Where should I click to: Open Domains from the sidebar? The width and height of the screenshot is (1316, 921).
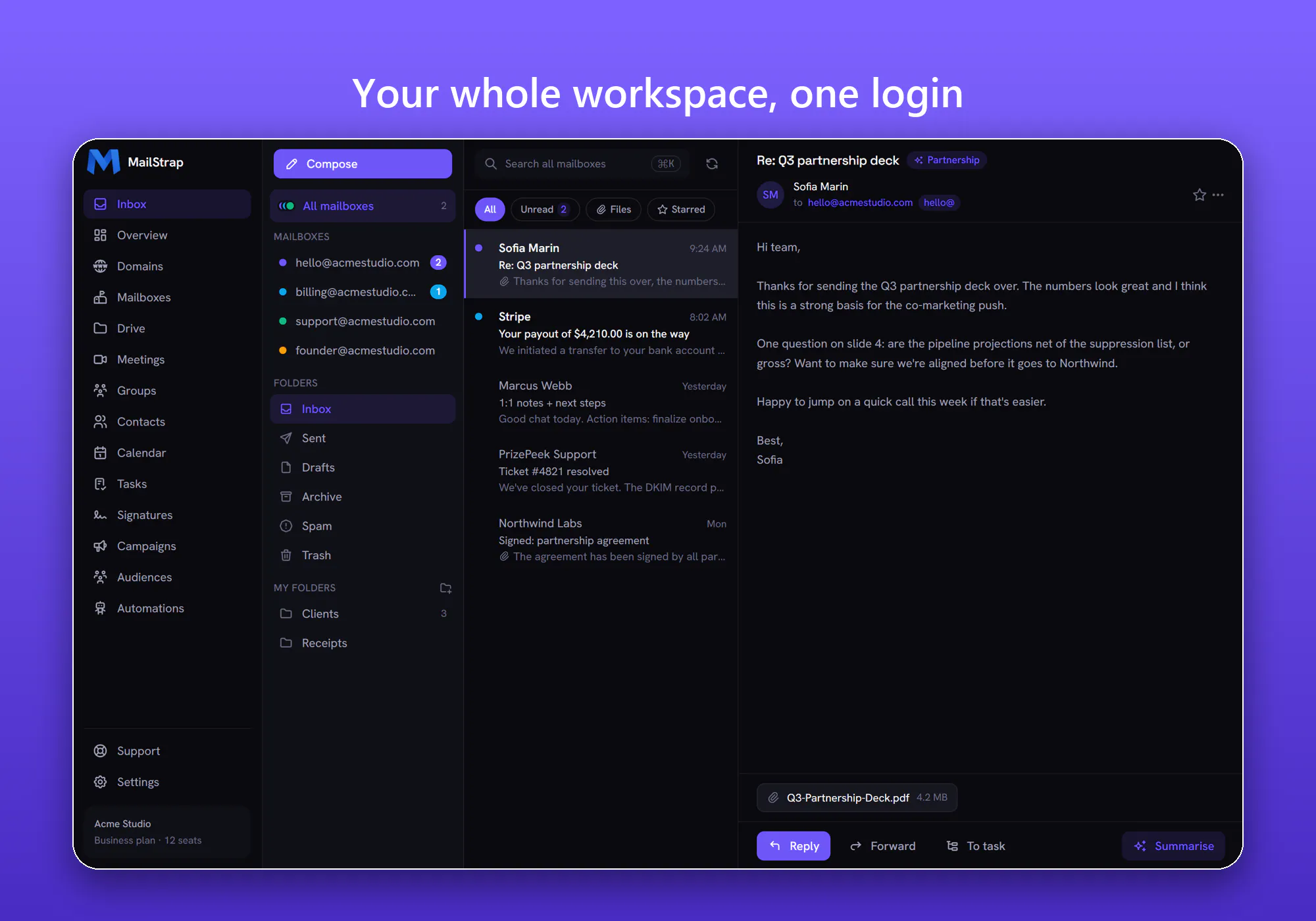pyautogui.click(x=167, y=266)
